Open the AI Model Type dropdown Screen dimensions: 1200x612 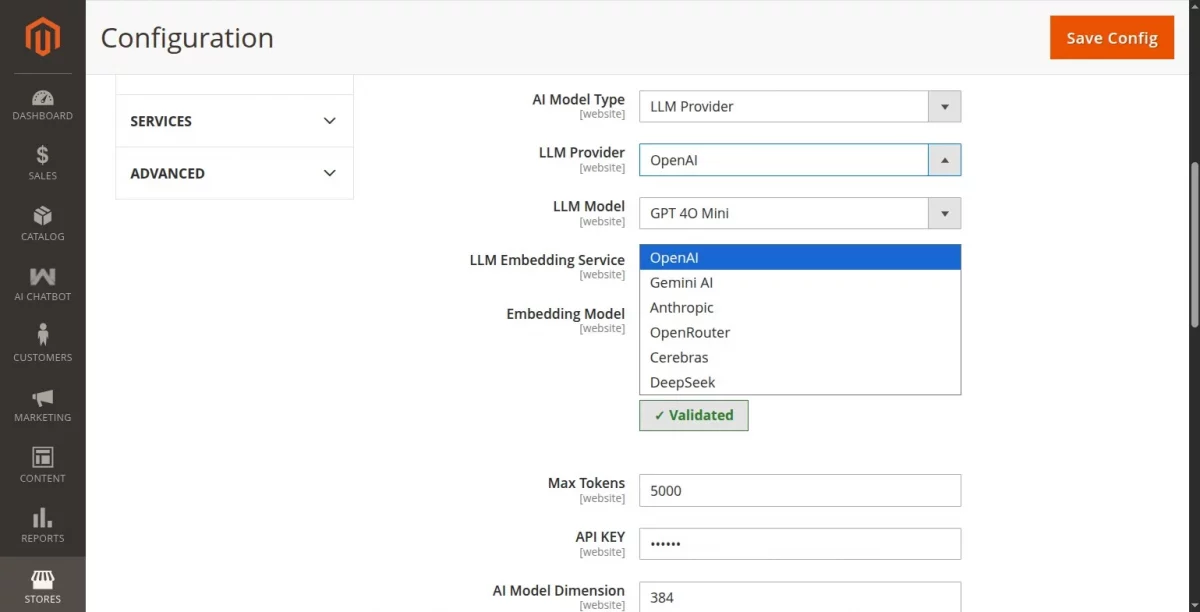tap(799, 106)
